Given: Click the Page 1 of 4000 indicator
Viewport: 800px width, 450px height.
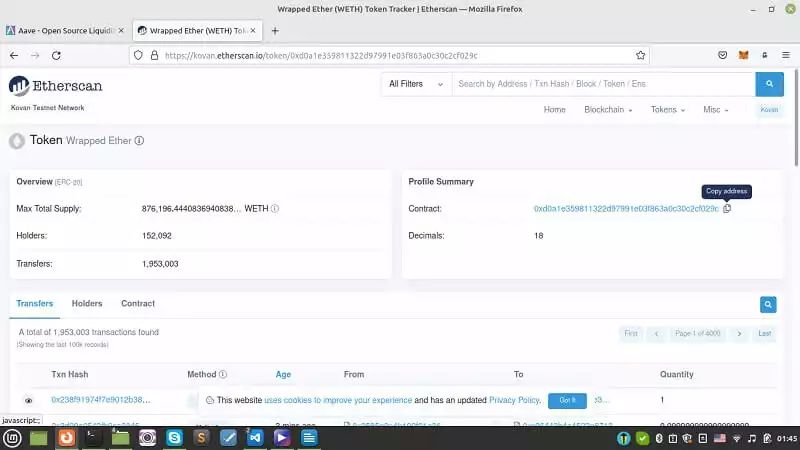Looking at the screenshot, I should [697, 334].
